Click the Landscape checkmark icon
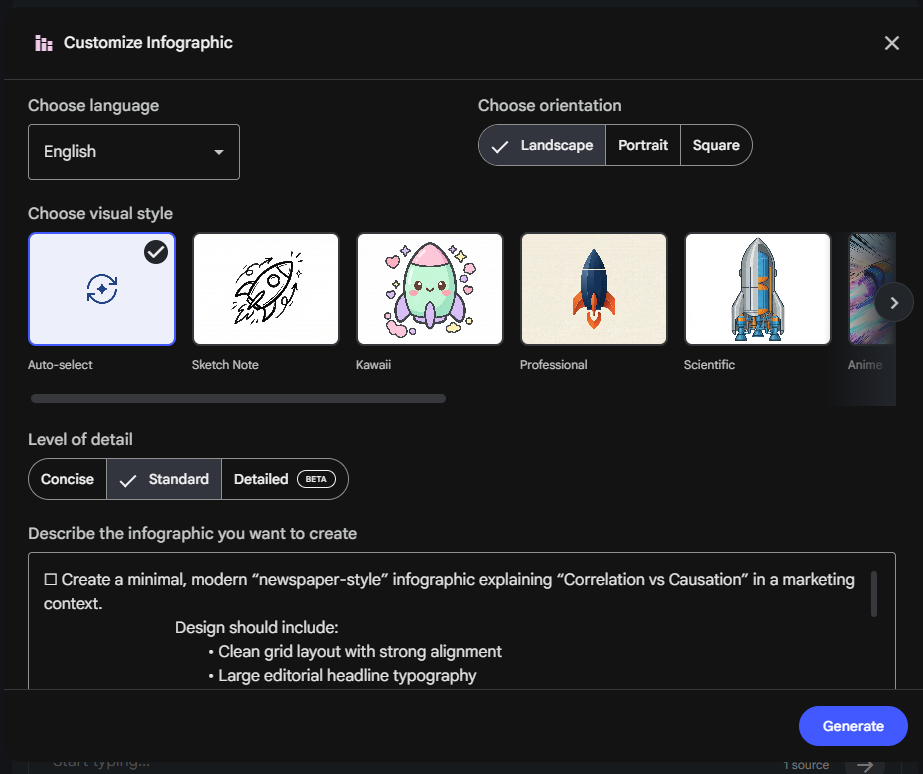The height and width of the screenshot is (774, 923). click(500, 146)
